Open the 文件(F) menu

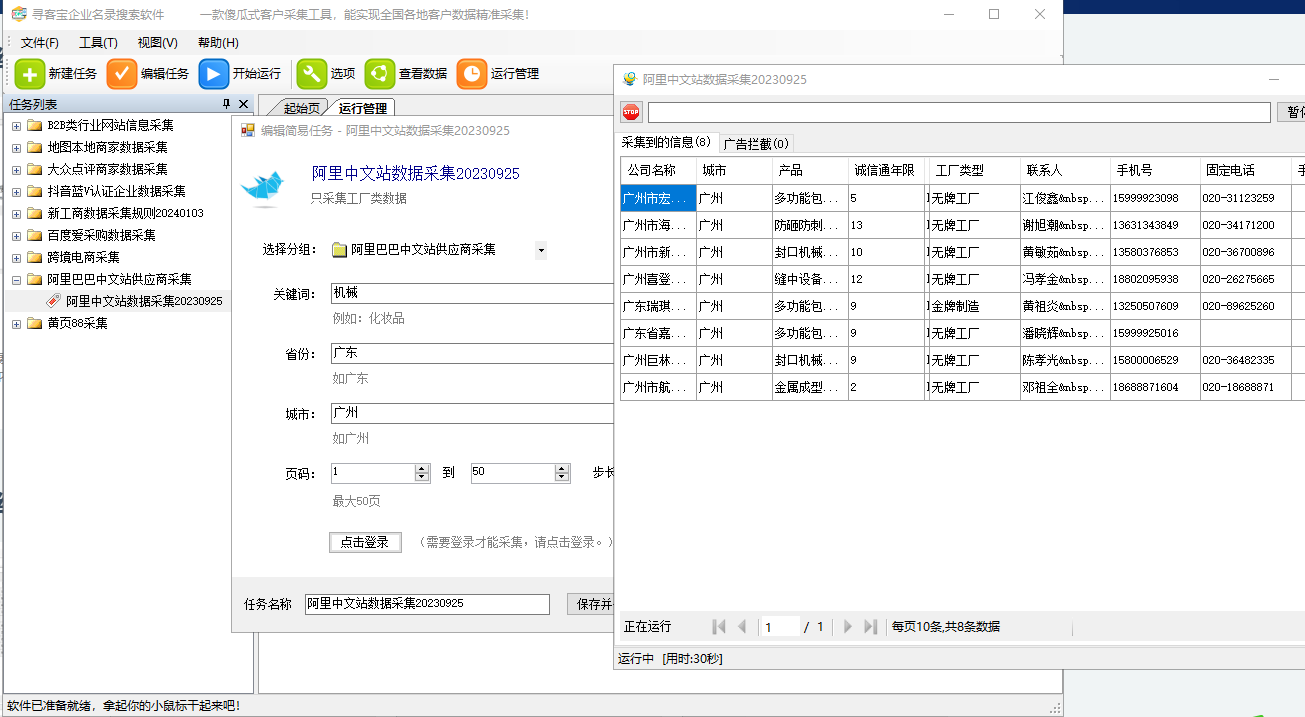click(x=40, y=43)
